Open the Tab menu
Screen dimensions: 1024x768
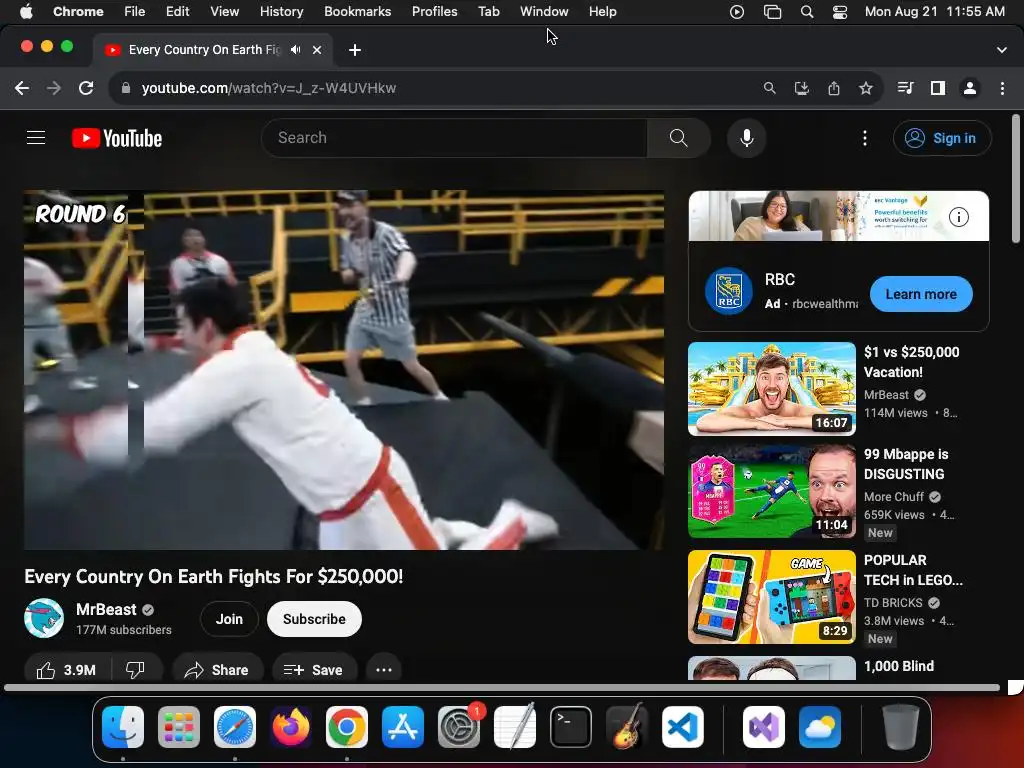(488, 11)
